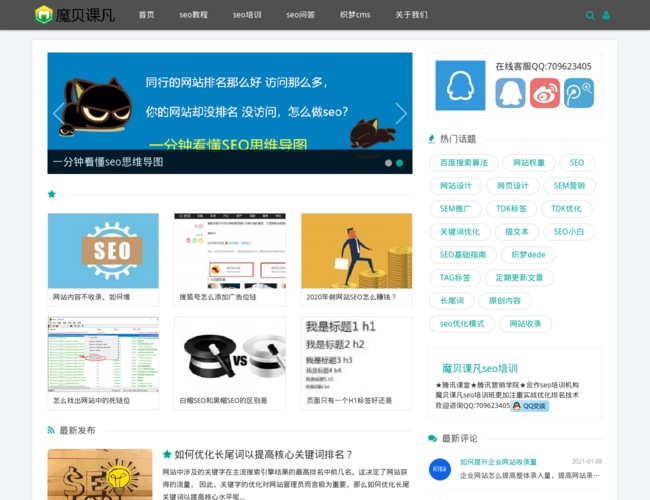Click the large blue QQ avatar

click(460, 85)
